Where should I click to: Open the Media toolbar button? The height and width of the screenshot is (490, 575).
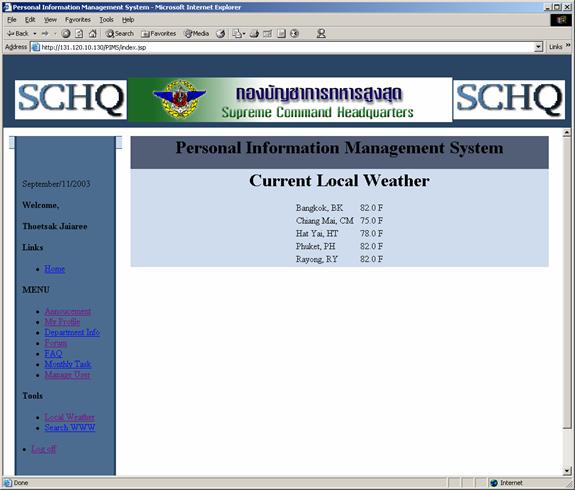(197, 34)
